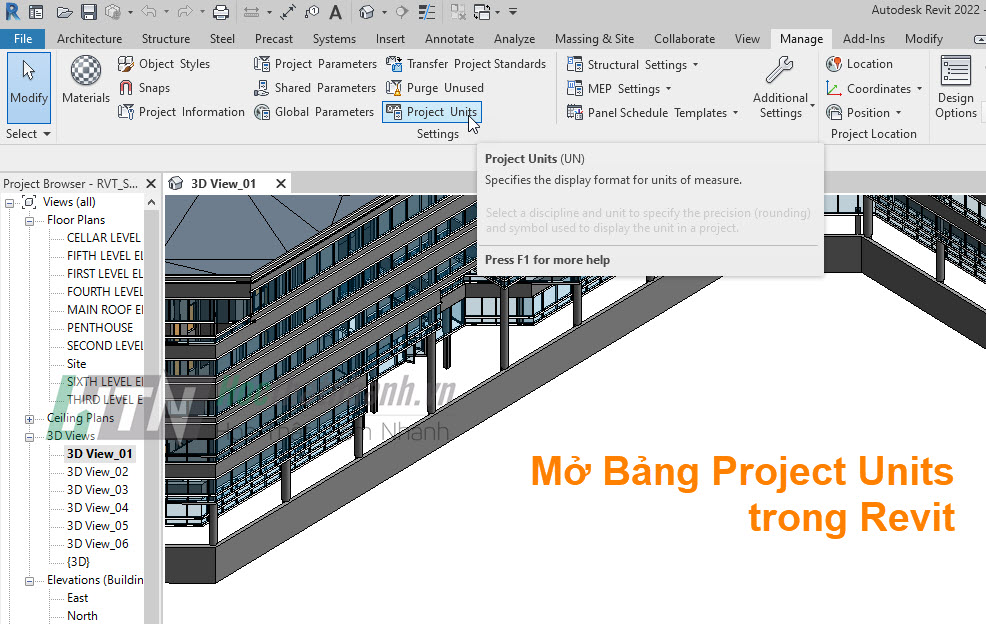
Task: Close the Project Browser panel
Action: tap(151, 183)
